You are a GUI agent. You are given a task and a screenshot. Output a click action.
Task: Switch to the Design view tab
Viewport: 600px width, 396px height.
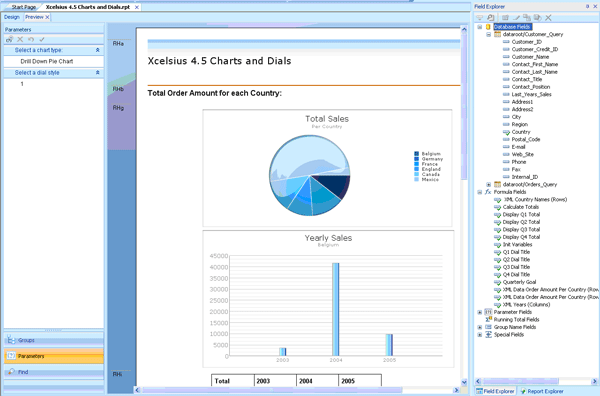pyautogui.click(x=12, y=17)
